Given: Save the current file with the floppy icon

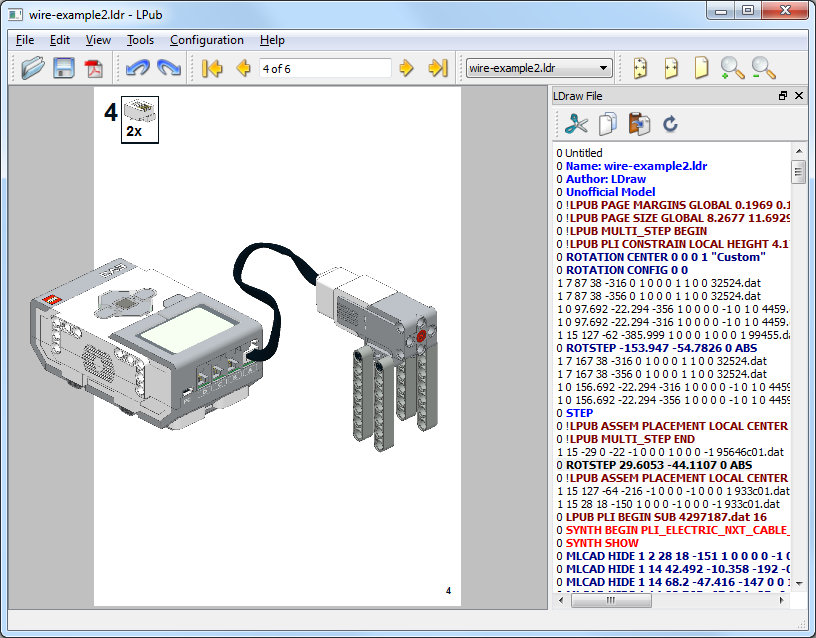Looking at the screenshot, I should pyautogui.click(x=63, y=68).
